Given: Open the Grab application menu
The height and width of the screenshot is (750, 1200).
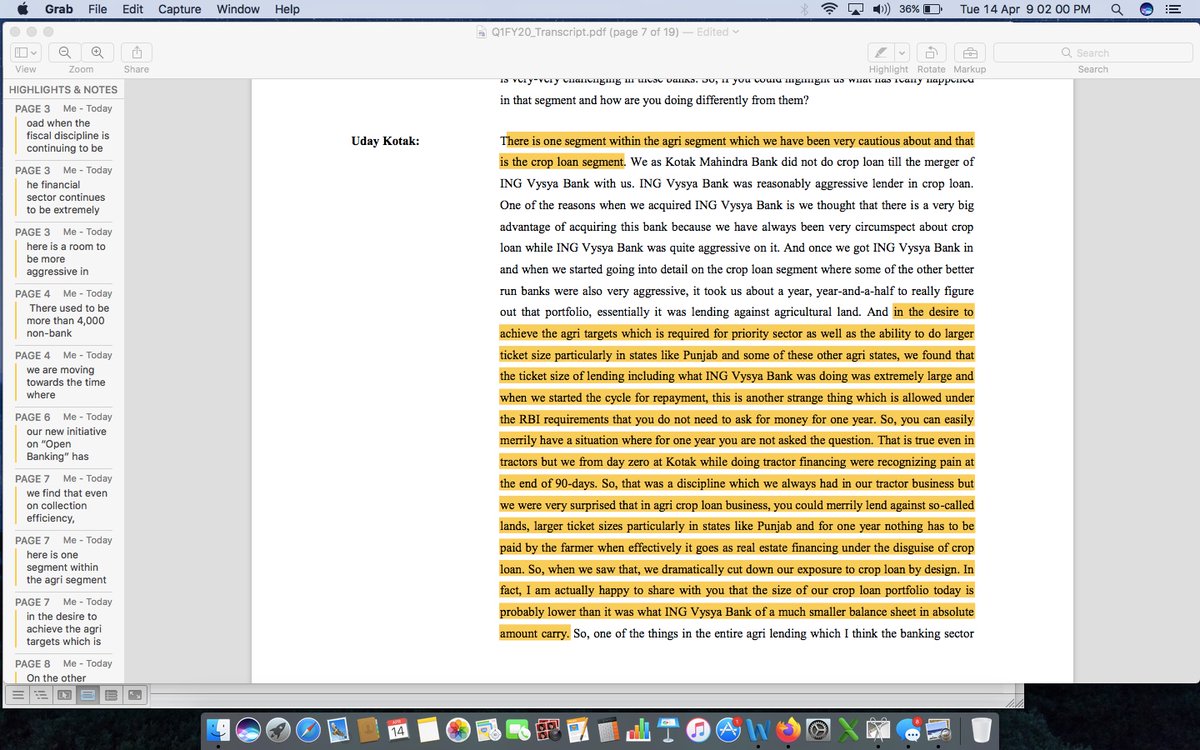Looking at the screenshot, I should 58,9.
